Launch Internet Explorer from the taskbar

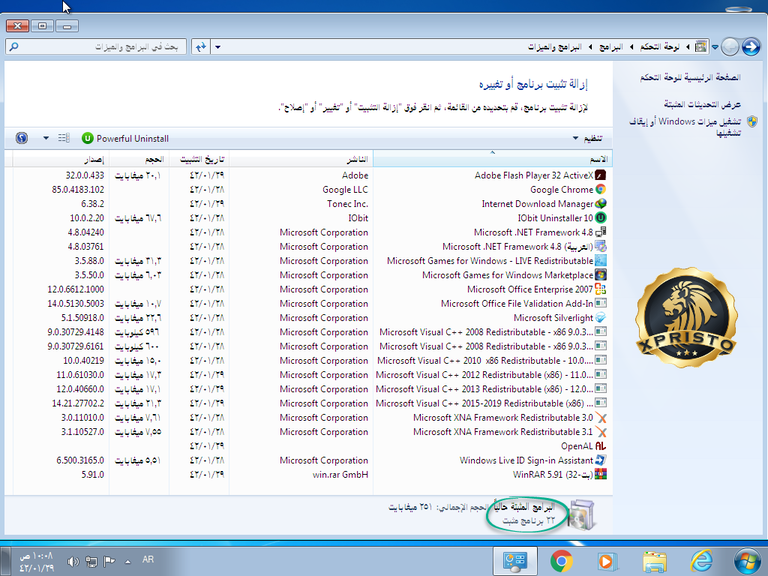[701, 561]
